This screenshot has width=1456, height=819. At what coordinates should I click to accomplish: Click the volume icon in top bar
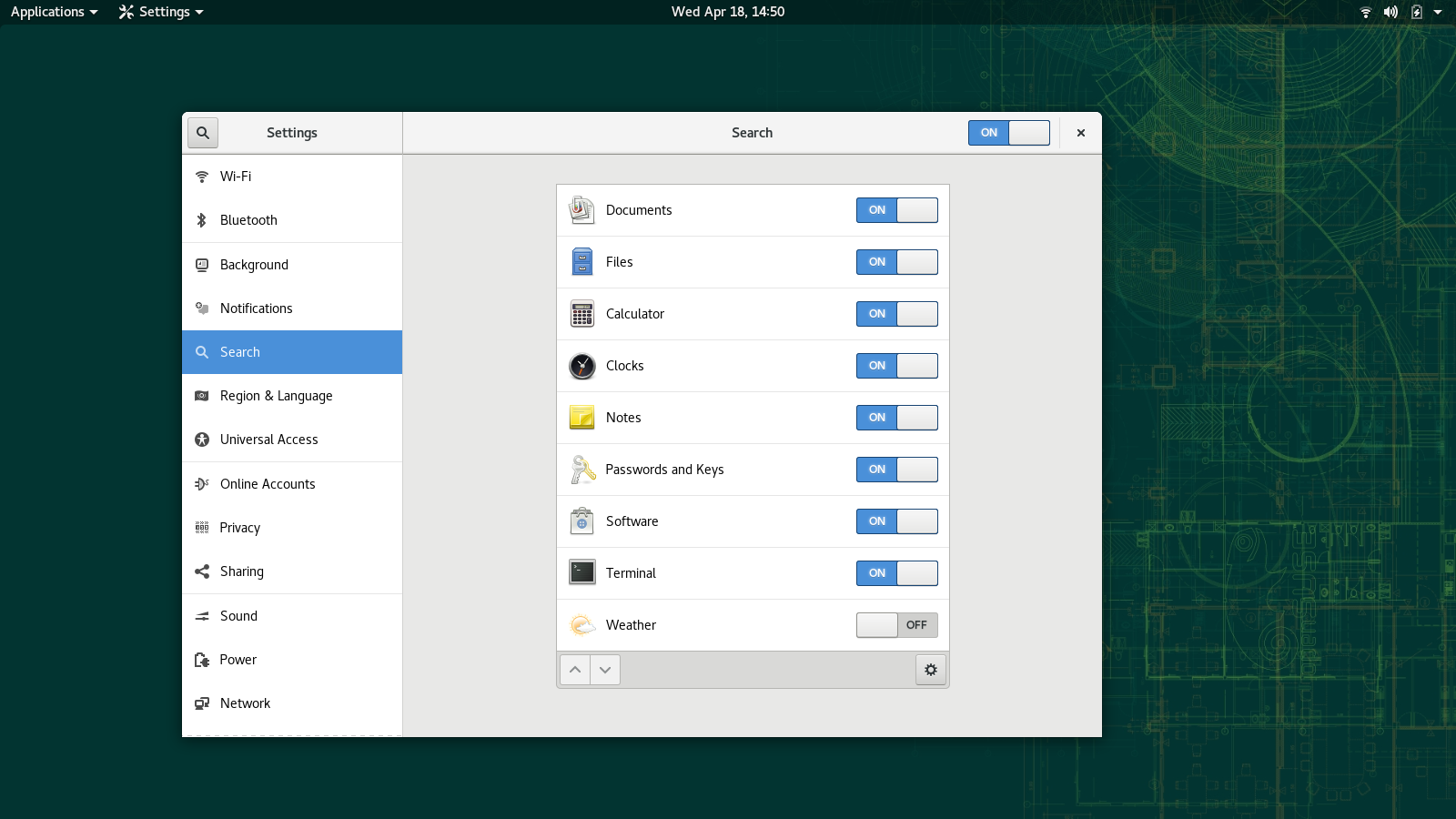(x=1390, y=12)
